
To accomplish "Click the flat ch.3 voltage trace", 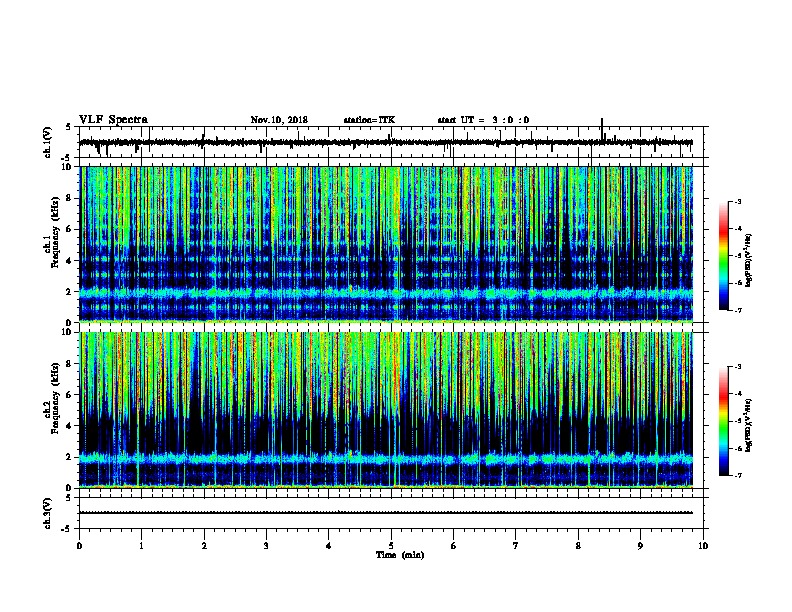I will point(386,513).
